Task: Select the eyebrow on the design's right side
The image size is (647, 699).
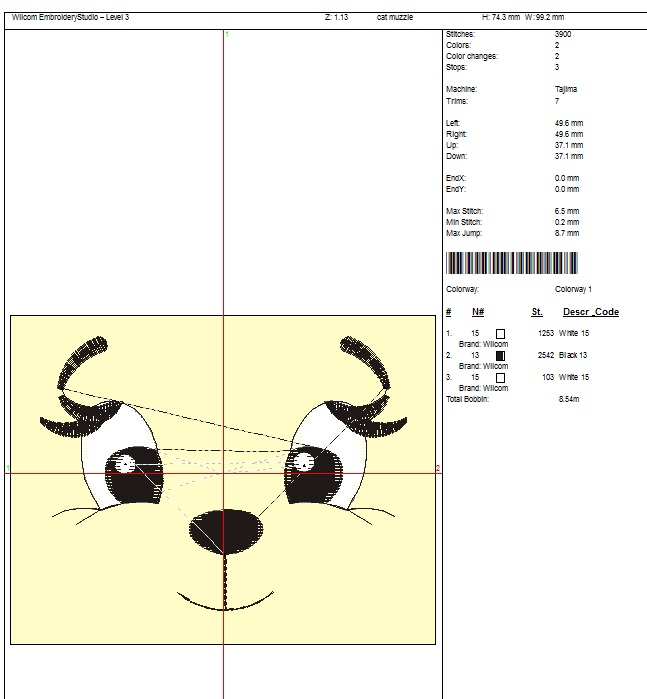Action: 365,362
